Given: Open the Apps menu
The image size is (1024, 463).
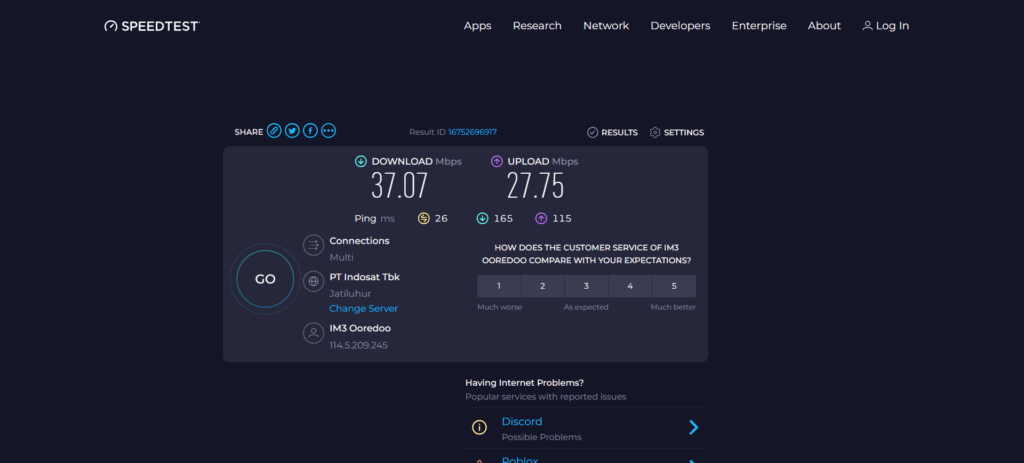Looking at the screenshot, I should pos(477,26).
